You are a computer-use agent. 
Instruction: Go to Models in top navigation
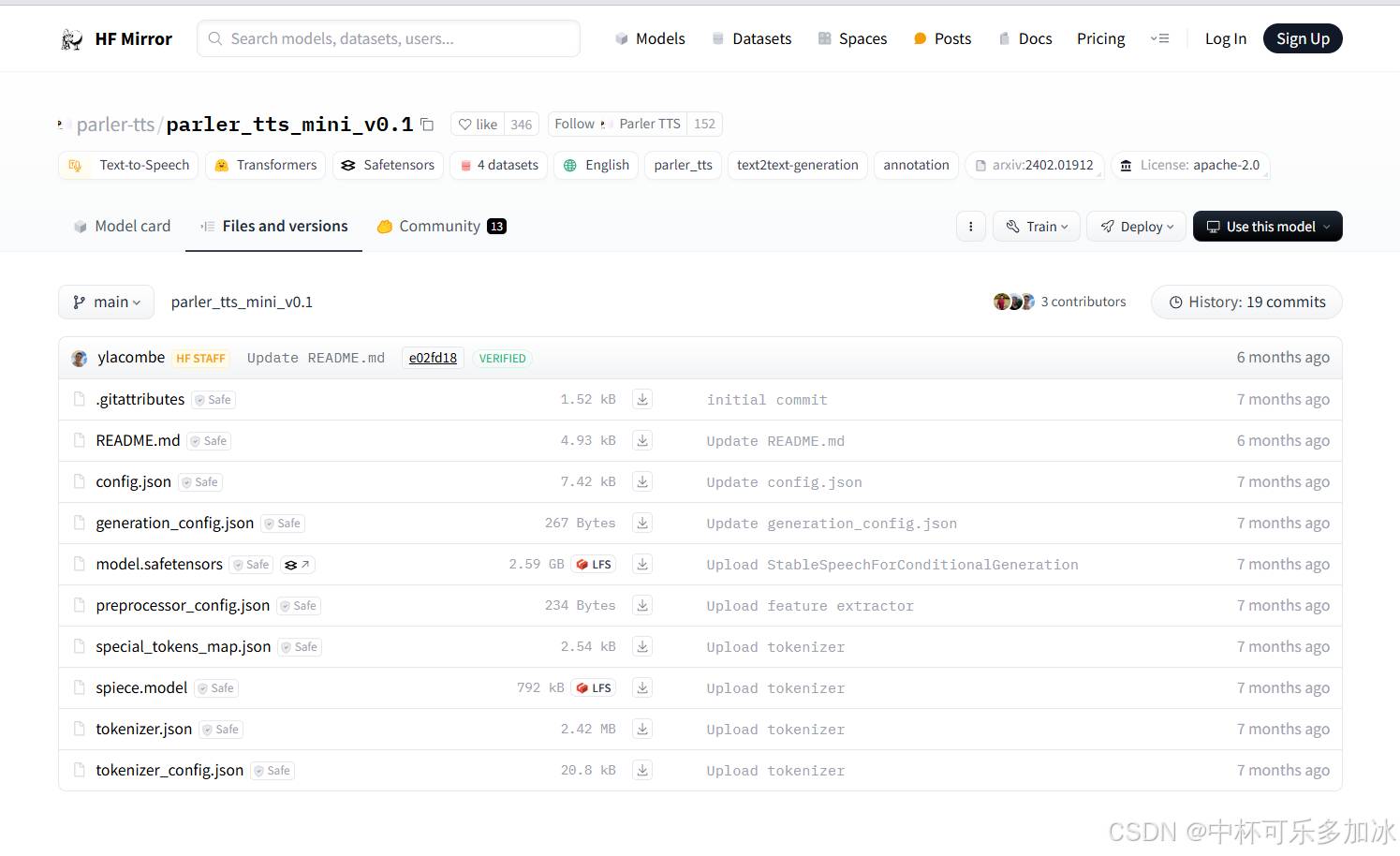tap(650, 38)
